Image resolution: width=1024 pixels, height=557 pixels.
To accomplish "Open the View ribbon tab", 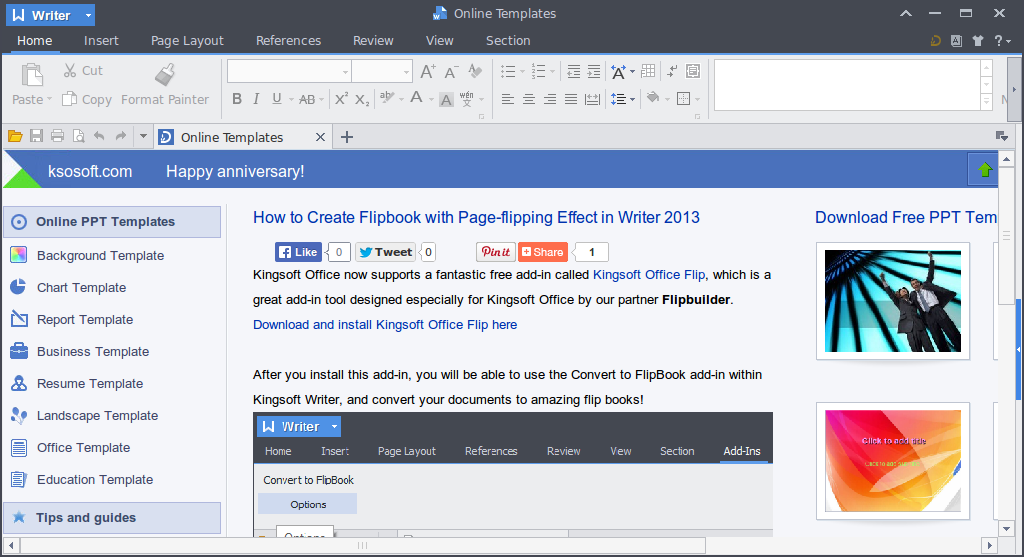I will coord(440,40).
